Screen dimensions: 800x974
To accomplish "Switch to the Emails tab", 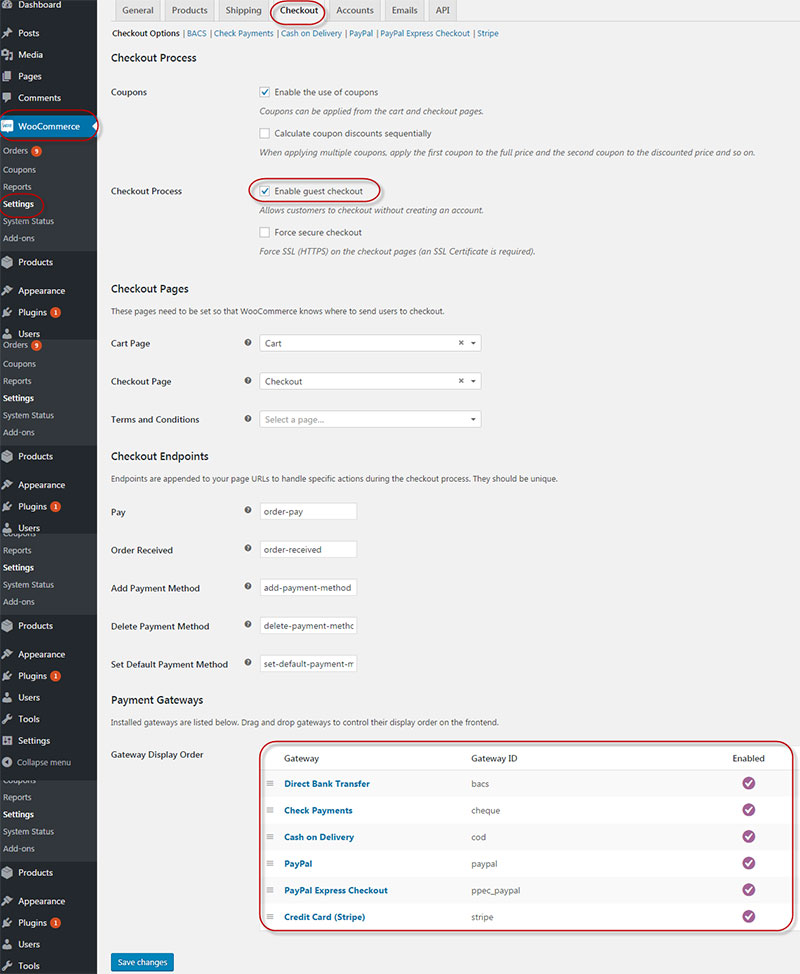I will 403,11.
